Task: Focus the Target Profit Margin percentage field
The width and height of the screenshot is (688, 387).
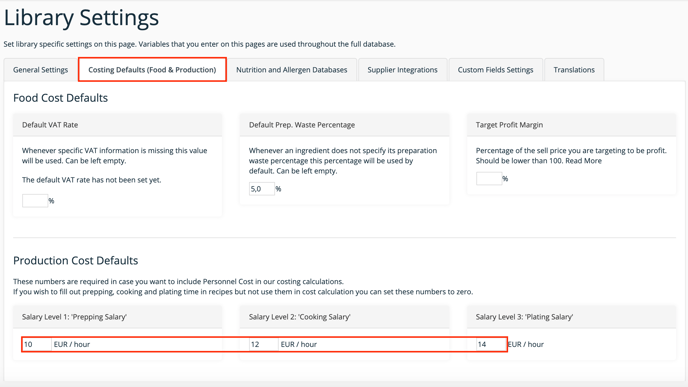Action: [488, 179]
